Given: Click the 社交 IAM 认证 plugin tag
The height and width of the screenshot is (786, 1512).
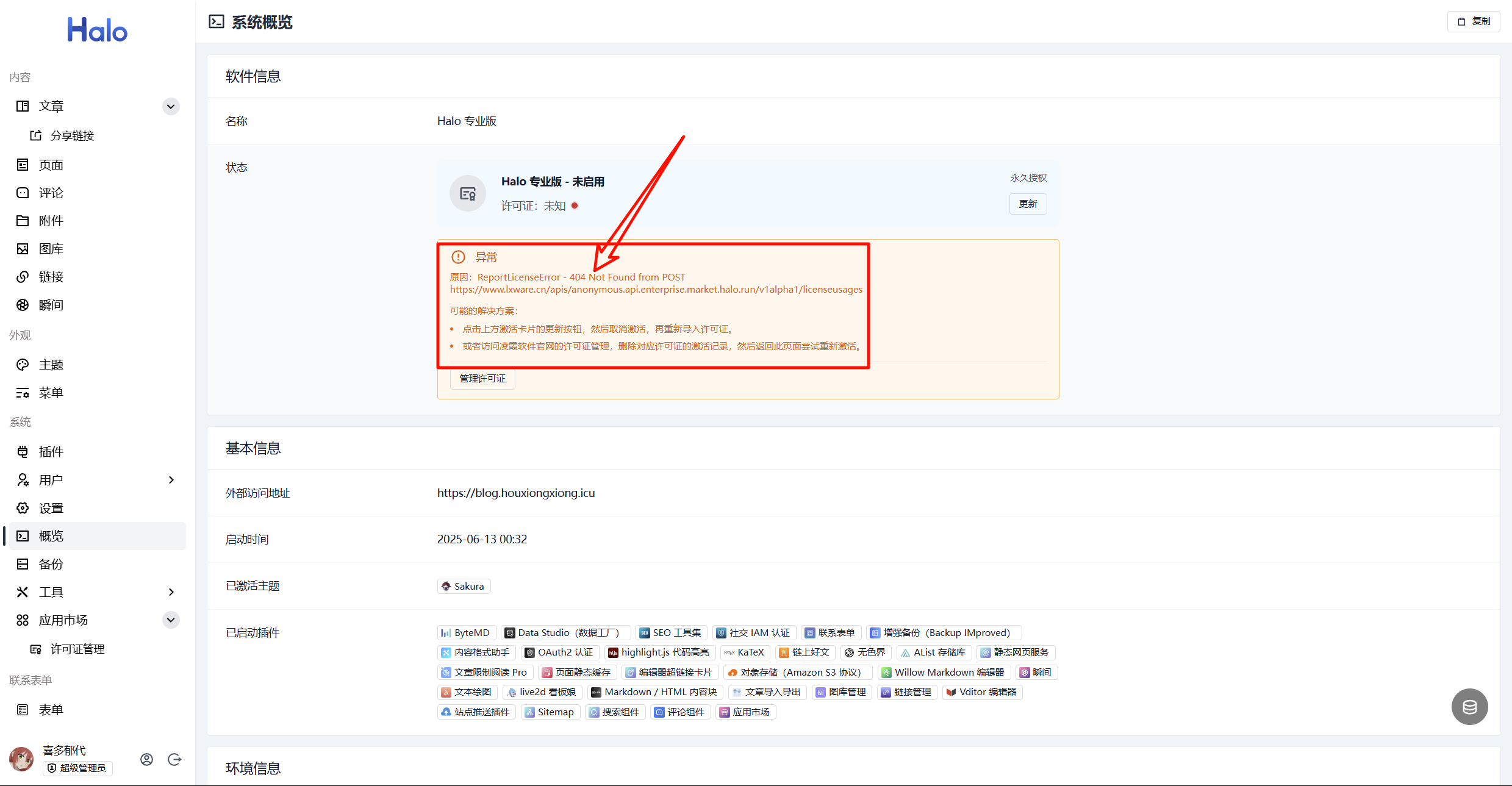Looking at the screenshot, I should tap(754, 633).
